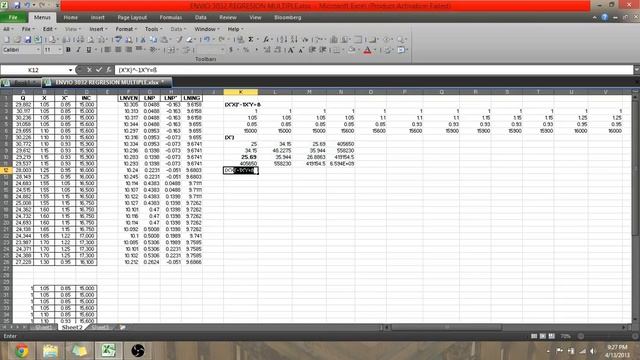This screenshot has width=640, height=360.
Task: Click the Quick Access save icon
Action: click(17, 5)
